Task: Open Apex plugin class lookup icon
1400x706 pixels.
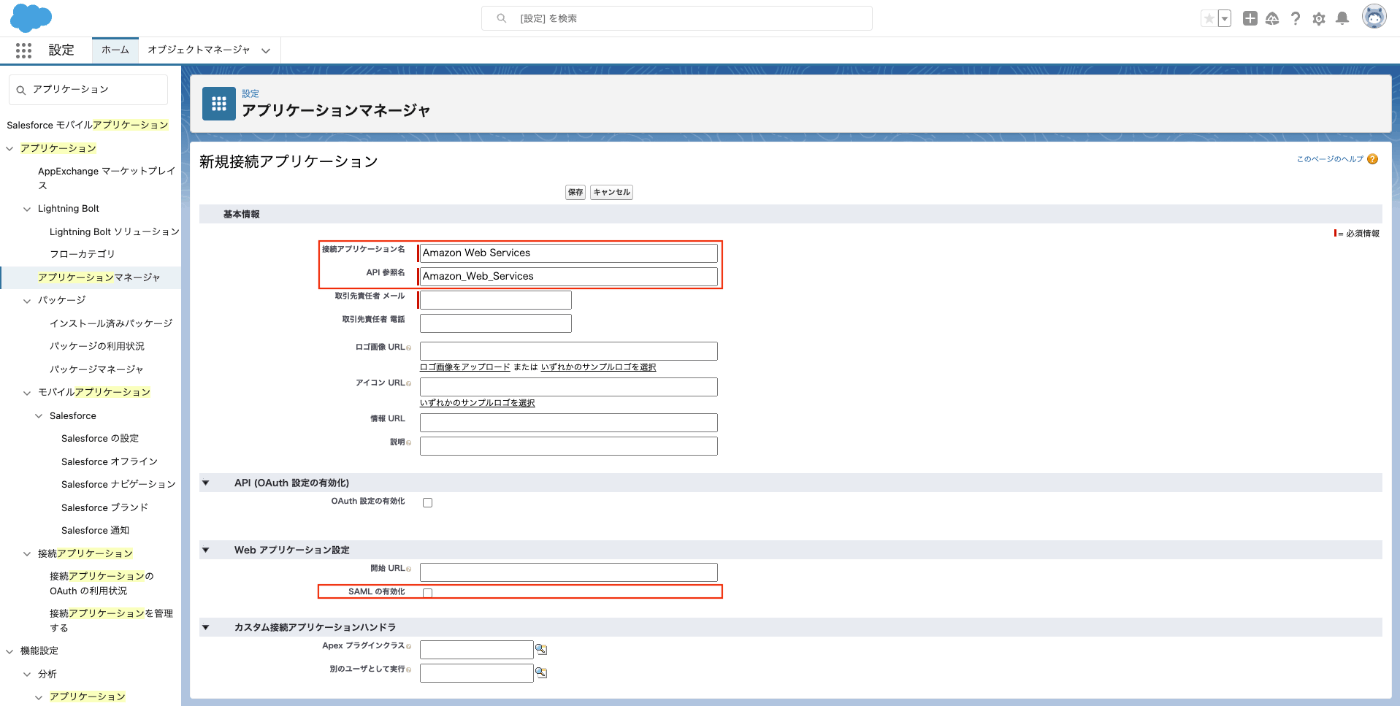Action: 541,649
